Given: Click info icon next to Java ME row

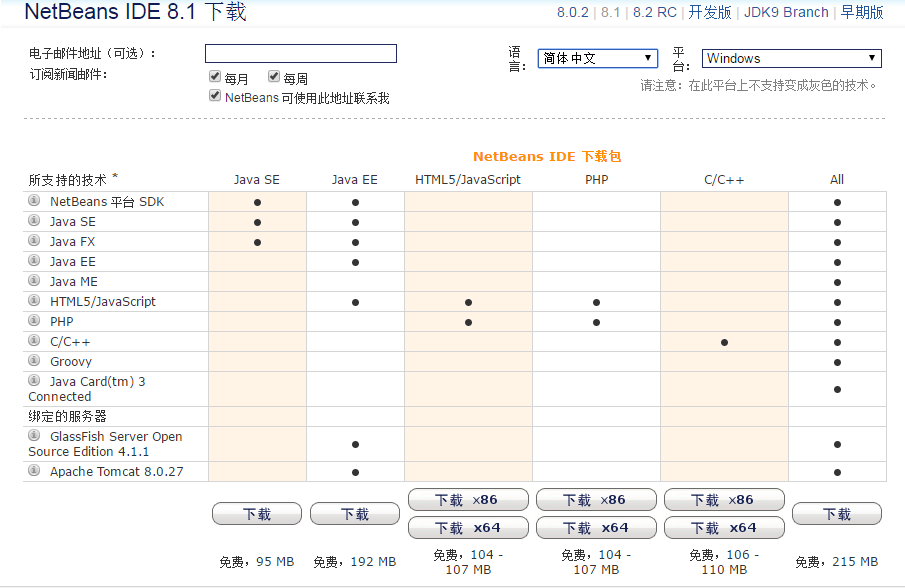Looking at the screenshot, I should (x=34, y=280).
